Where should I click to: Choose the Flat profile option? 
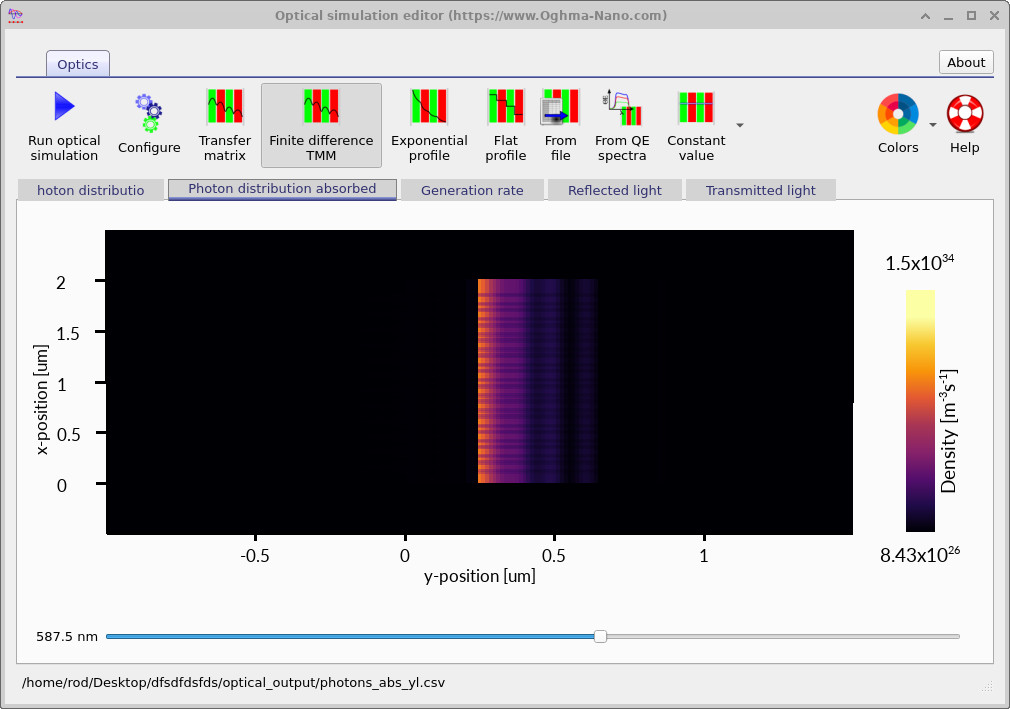[x=506, y=126]
